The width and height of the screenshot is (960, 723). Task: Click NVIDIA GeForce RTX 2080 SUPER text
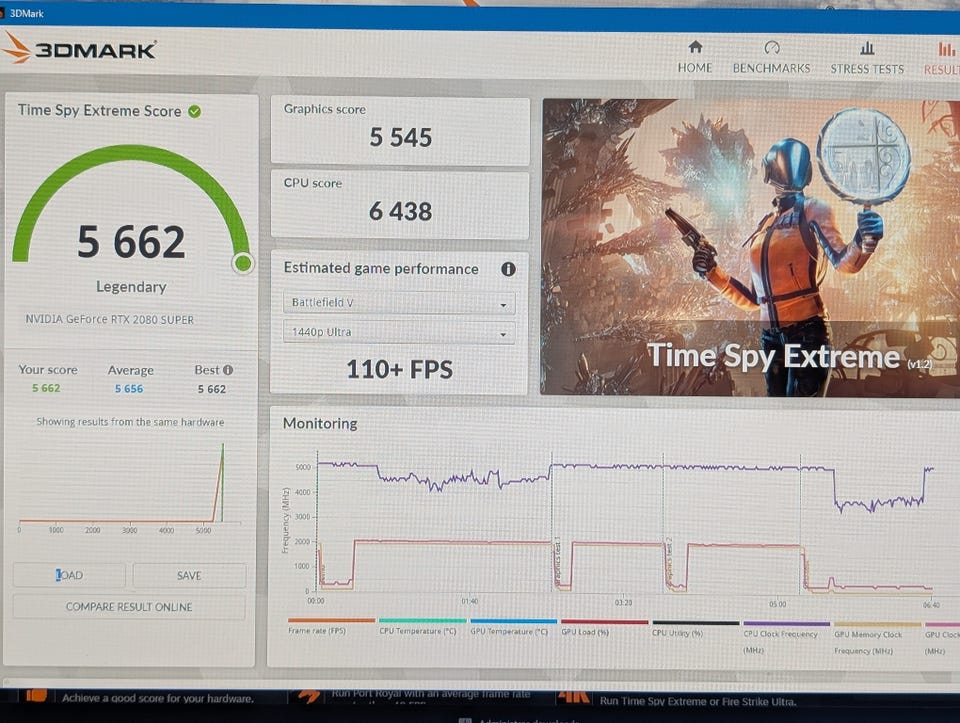click(110, 320)
